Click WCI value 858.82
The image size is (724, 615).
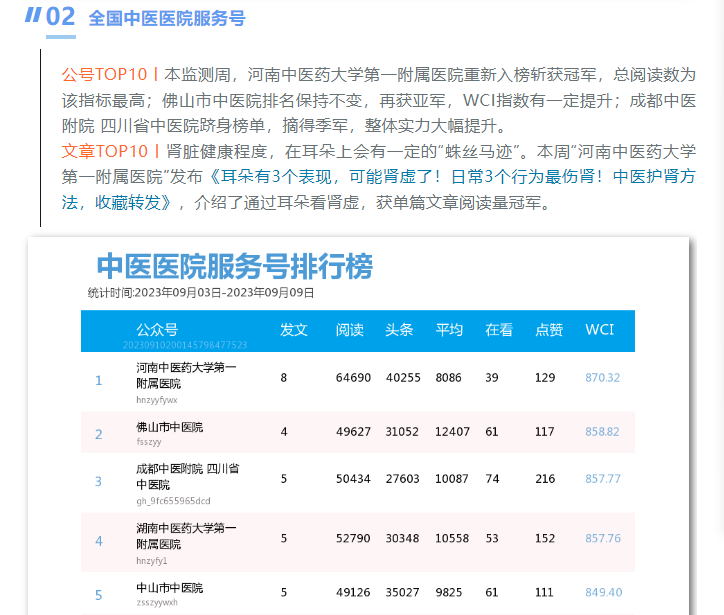tap(602, 432)
